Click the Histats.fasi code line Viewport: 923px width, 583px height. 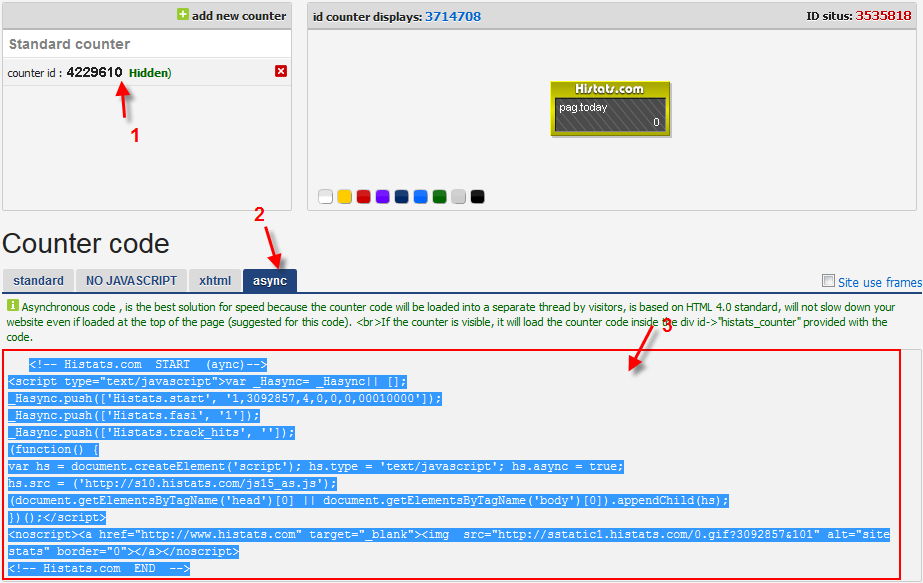tap(134, 416)
